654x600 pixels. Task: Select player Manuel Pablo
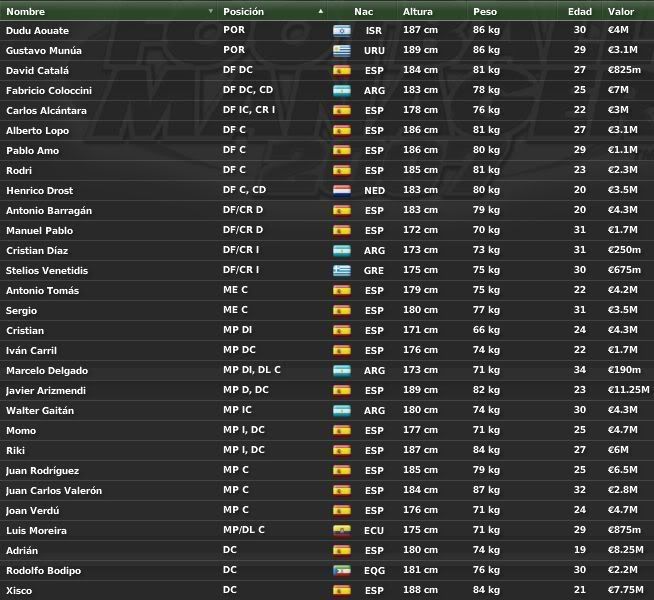[x=40, y=231]
